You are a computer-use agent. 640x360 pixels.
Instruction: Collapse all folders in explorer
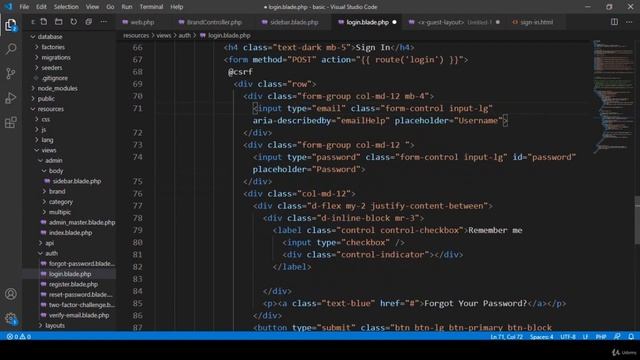click(x=89, y=22)
